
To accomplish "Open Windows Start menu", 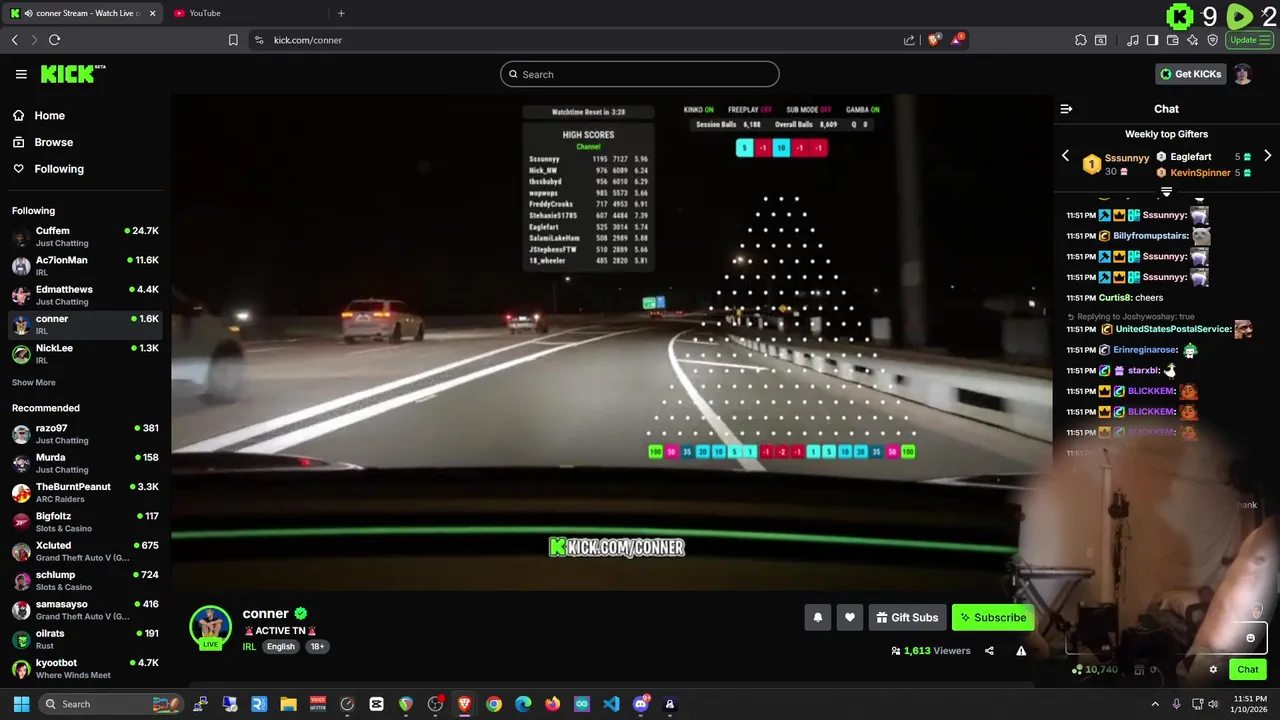I will click(21, 704).
